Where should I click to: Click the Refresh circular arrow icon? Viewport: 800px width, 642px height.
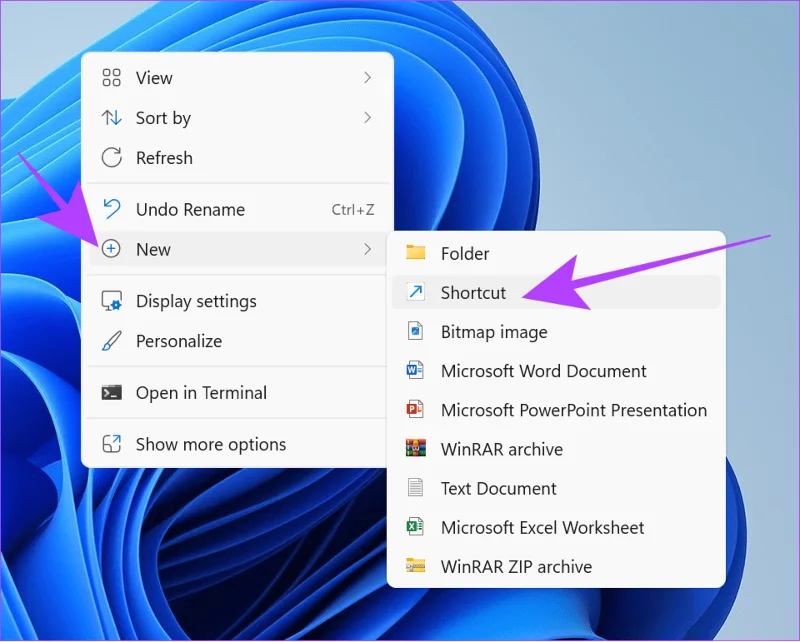coord(111,158)
